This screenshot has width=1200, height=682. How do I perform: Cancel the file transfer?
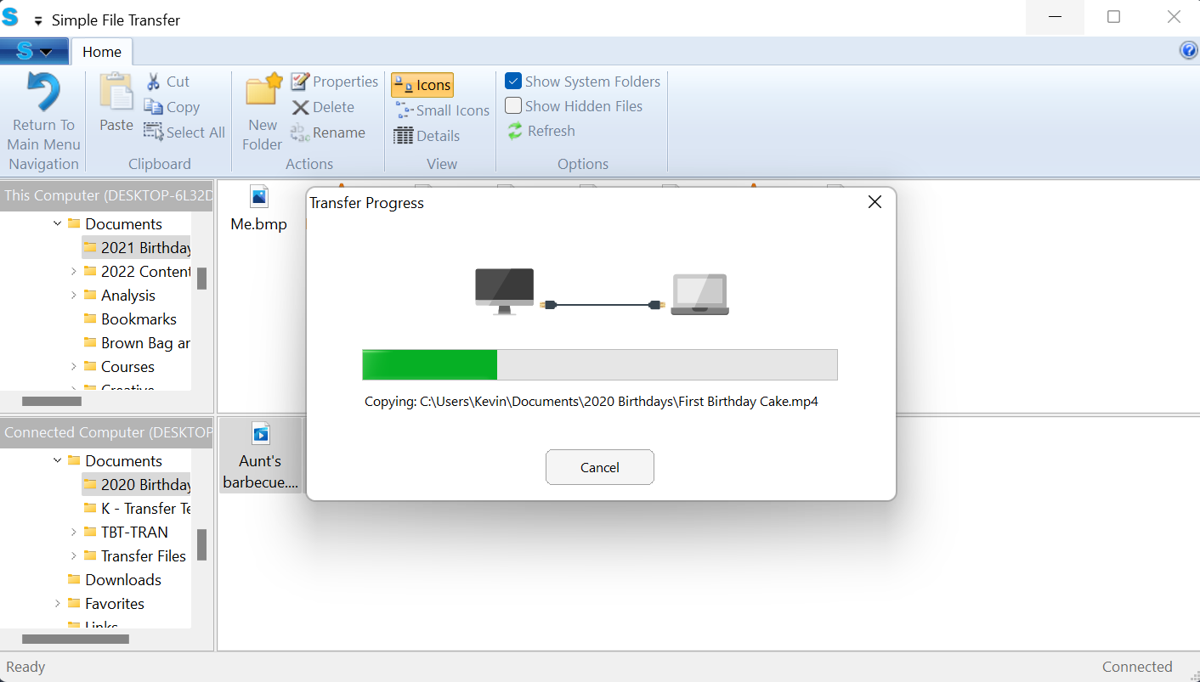(x=599, y=466)
